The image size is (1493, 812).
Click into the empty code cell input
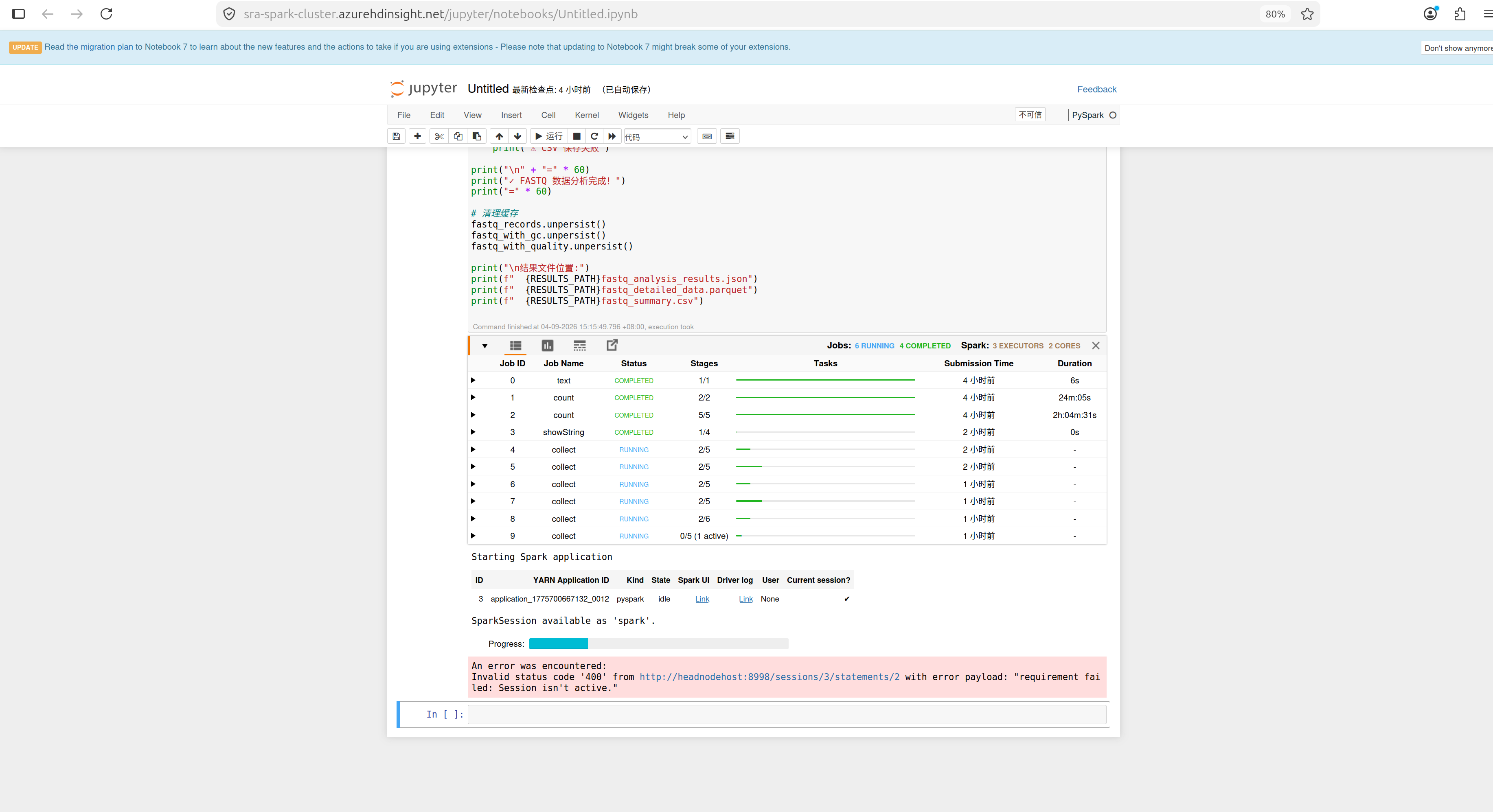pyautogui.click(x=787, y=715)
